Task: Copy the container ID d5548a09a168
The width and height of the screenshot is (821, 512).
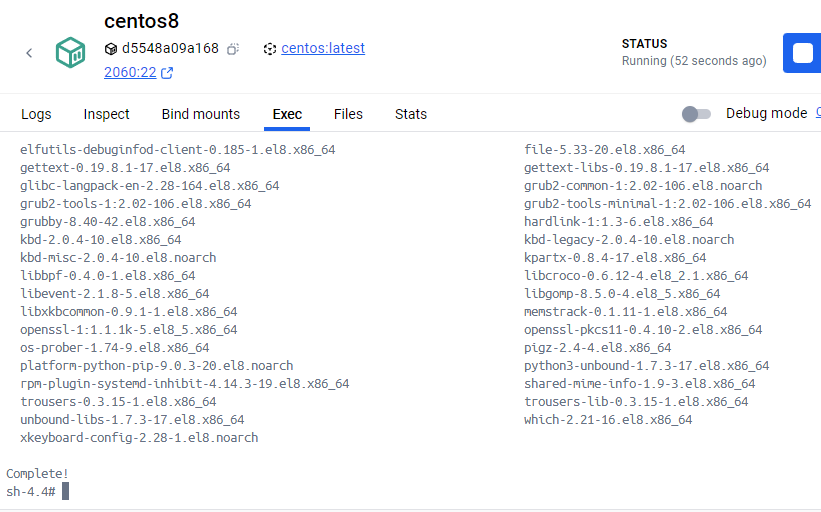Action: 233,49
